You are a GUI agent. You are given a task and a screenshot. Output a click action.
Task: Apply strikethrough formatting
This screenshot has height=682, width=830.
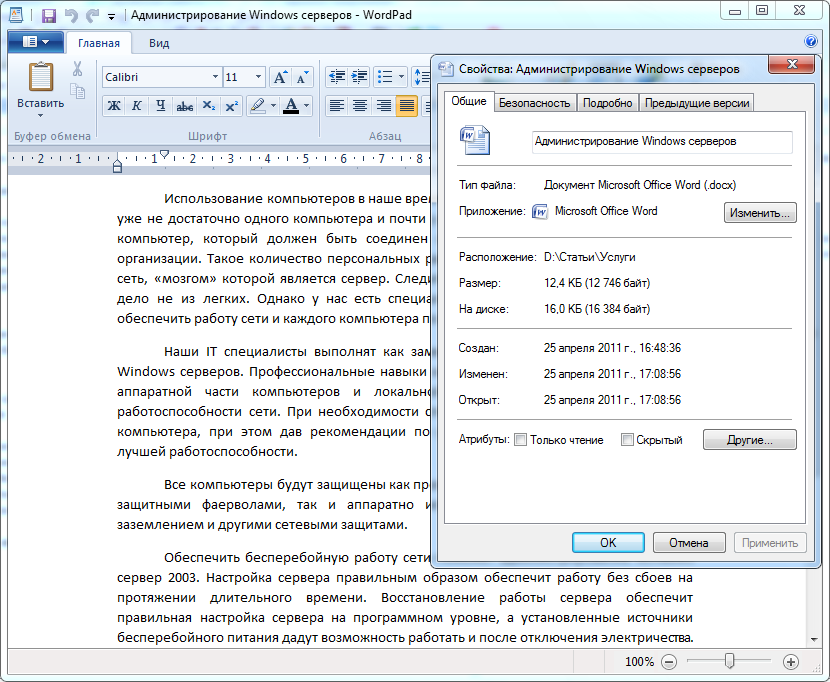pos(184,107)
